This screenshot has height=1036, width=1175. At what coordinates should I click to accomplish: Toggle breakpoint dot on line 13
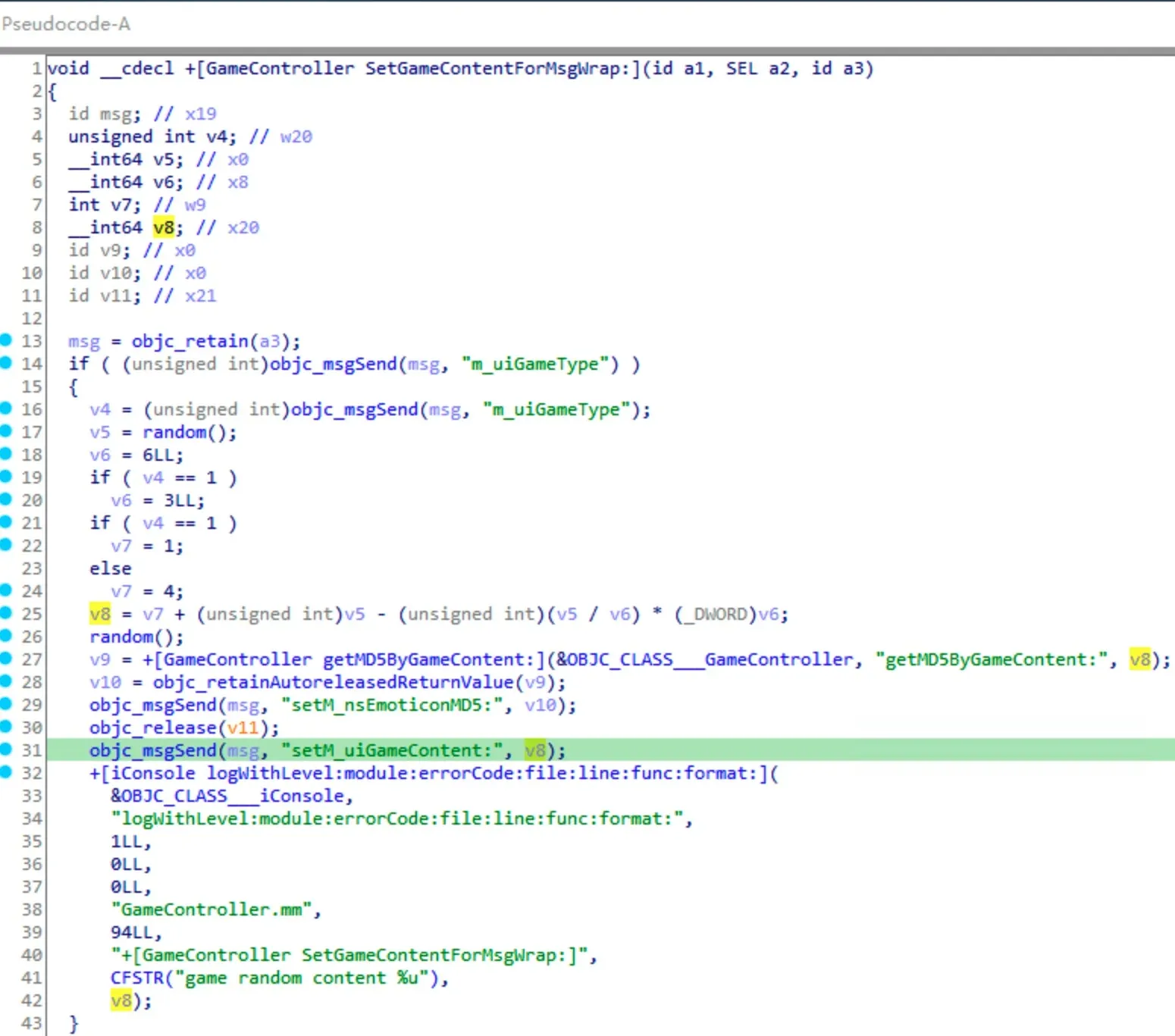point(6,340)
